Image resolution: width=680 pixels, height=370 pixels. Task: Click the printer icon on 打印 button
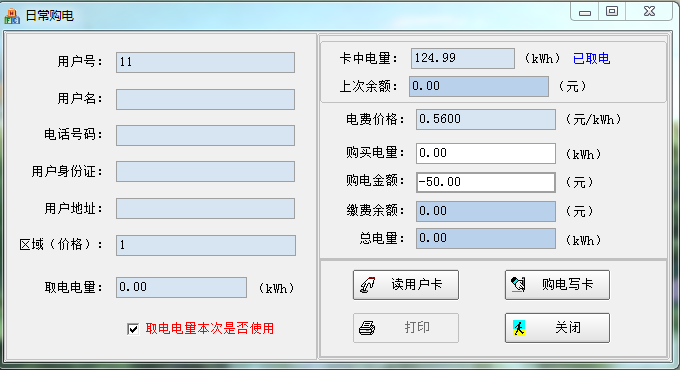point(367,327)
